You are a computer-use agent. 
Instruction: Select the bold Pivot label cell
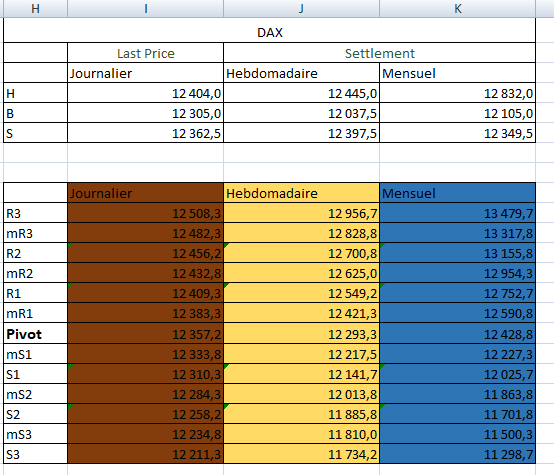coord(35,333)
